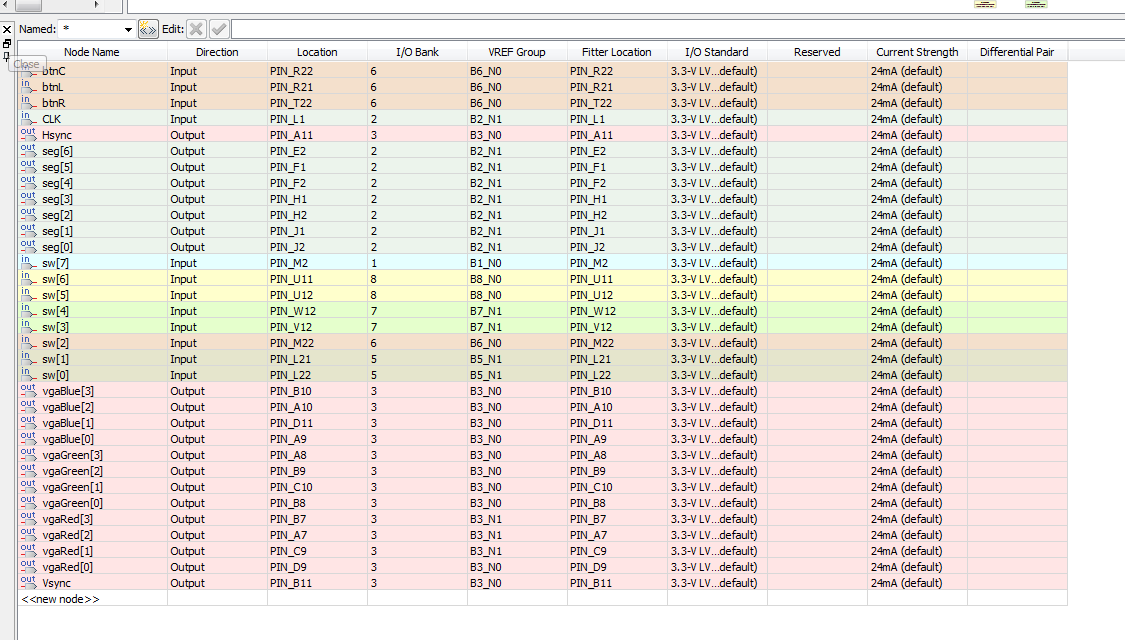Select the seg[5] node name cell
This screenshot has width=1125, height=640.
pos(93,167)
